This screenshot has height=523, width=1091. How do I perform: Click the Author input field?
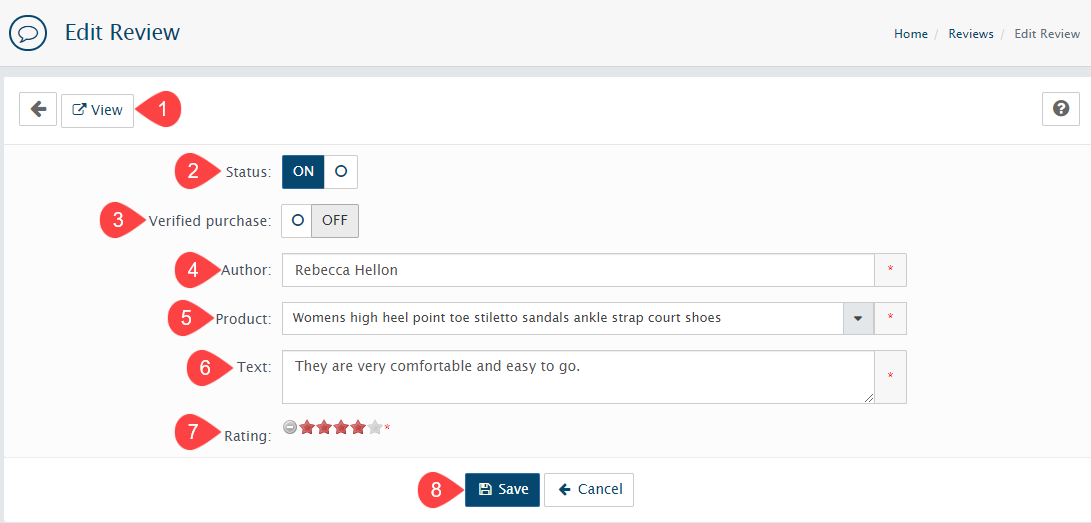(x=578, y=270)
